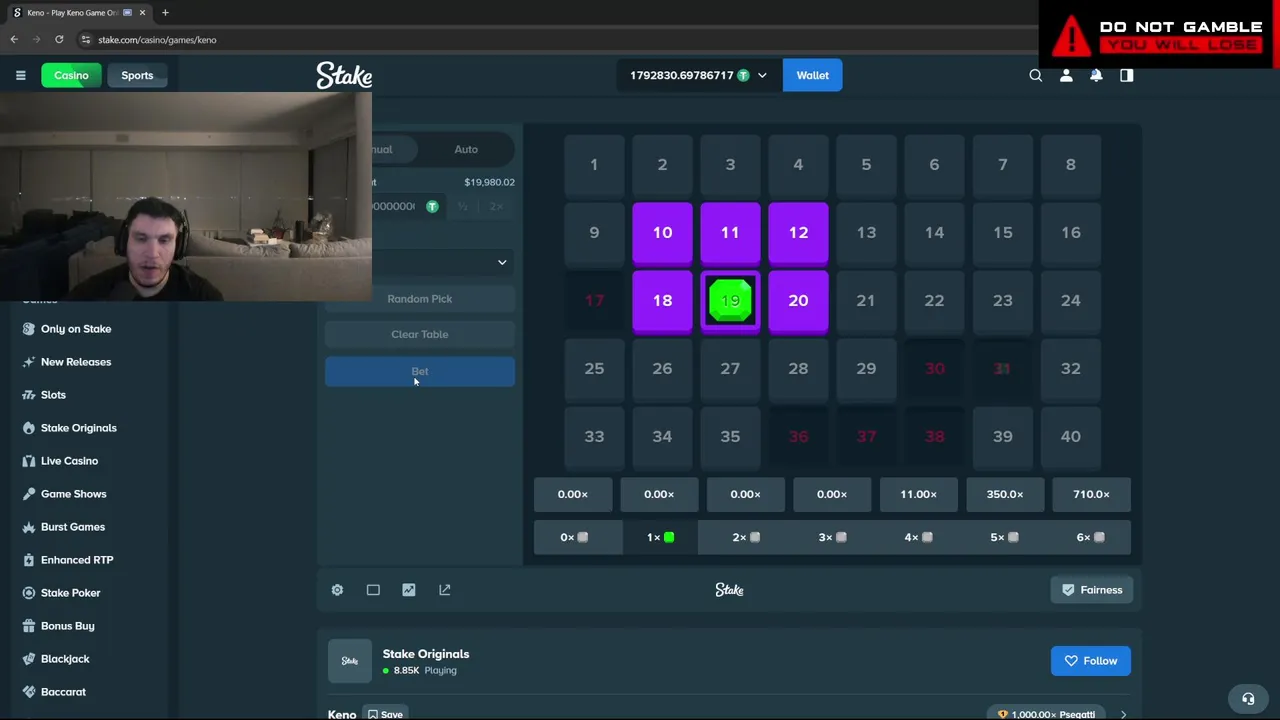Image resolution: width=1280 pixels, height=720 pixels.
Task: Click the Stake Originals sidebar icon
Action: [29, 428]
